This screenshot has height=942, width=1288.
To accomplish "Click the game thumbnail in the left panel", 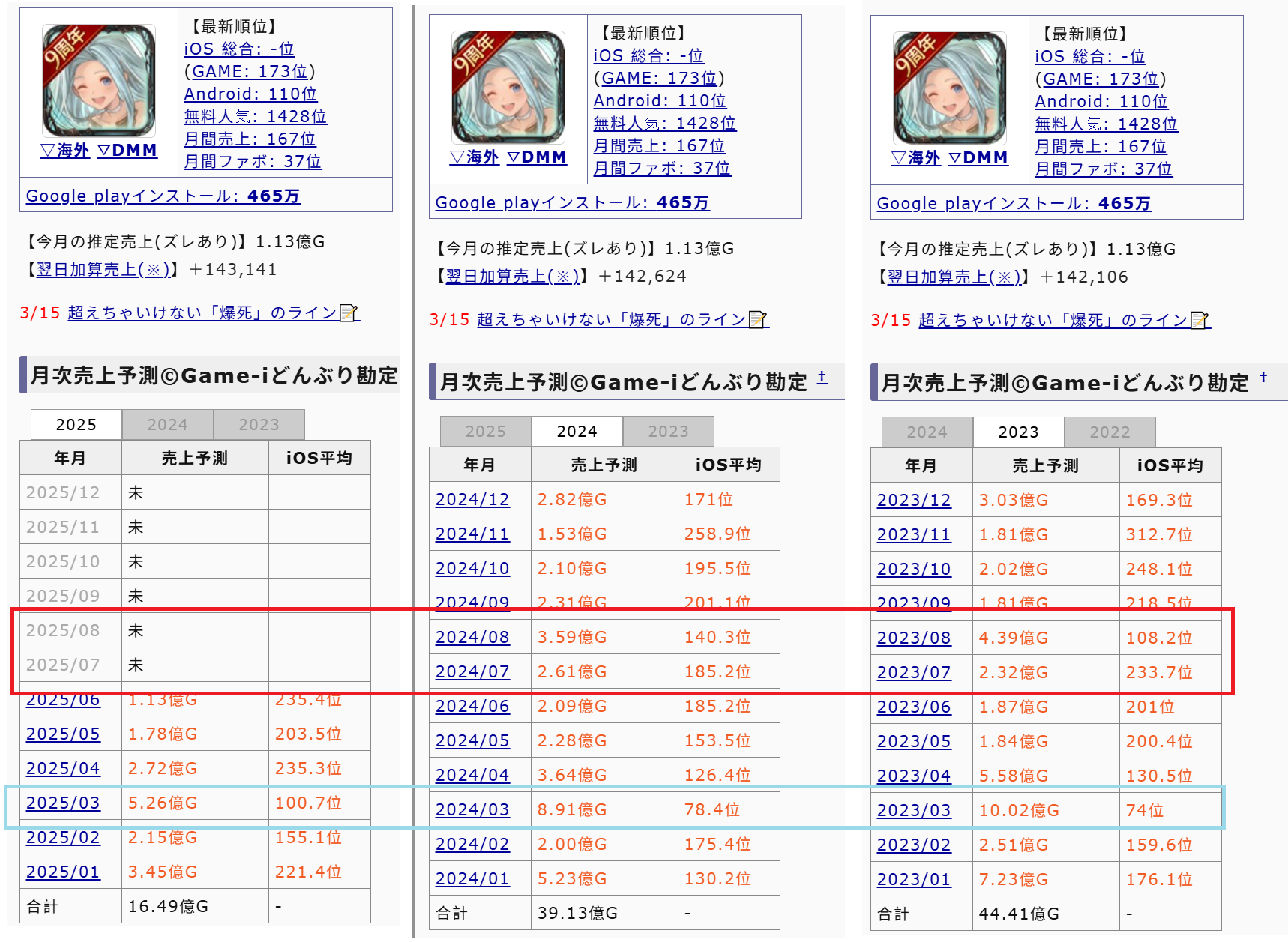I will pyautogui.click(x=99, y=80).
